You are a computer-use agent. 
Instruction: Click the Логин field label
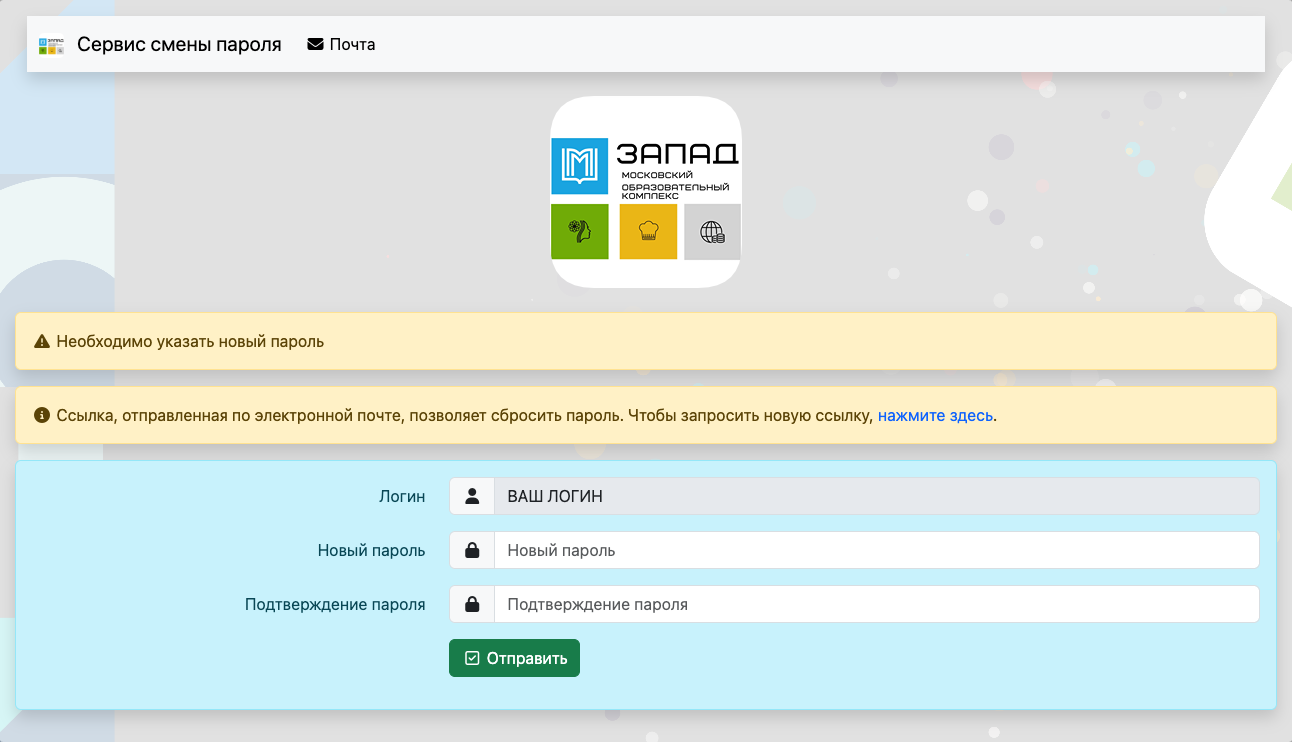[x=402, y=496]
